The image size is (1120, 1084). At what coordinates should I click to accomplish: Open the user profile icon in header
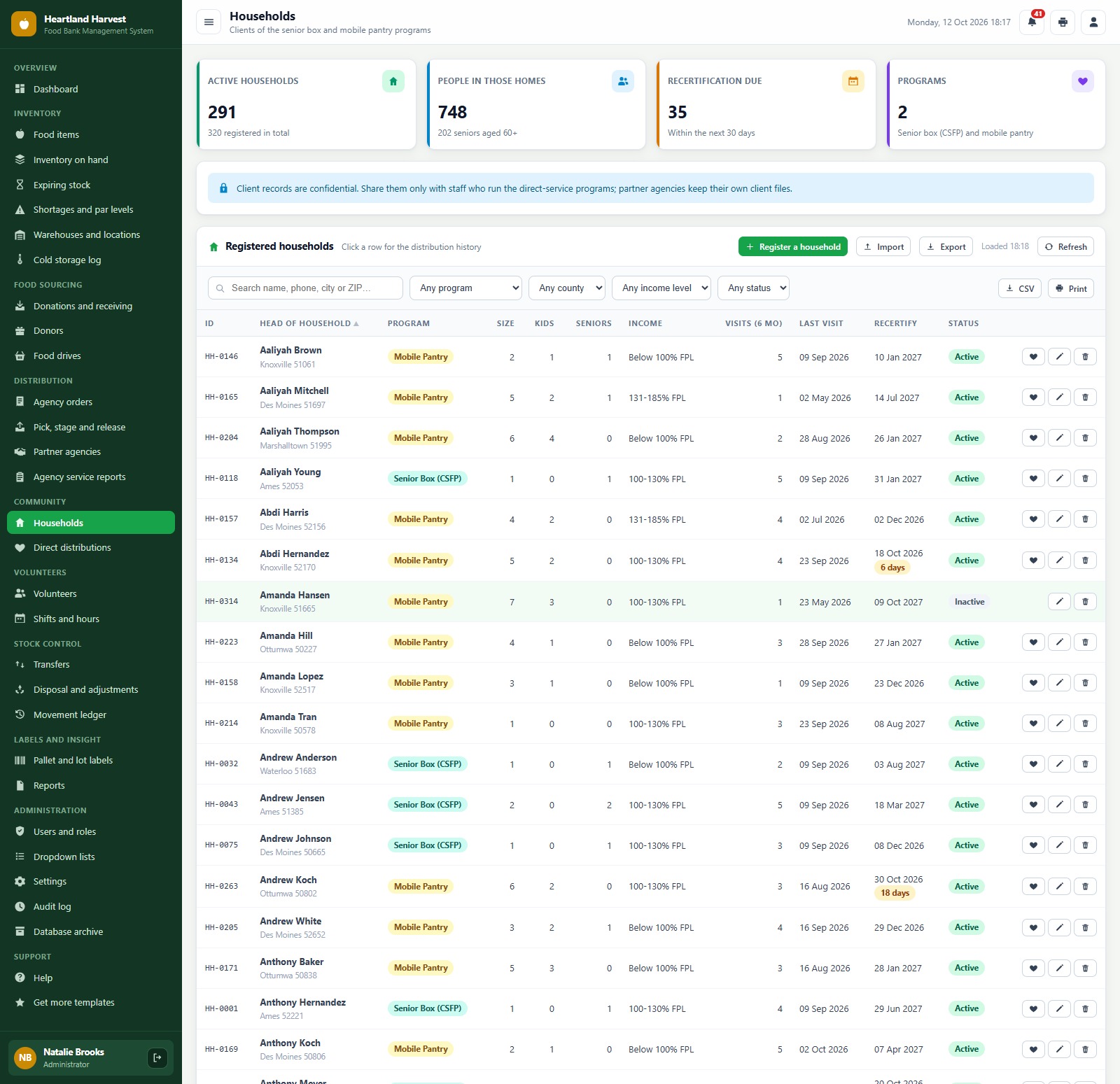[x=1093, y=22]
